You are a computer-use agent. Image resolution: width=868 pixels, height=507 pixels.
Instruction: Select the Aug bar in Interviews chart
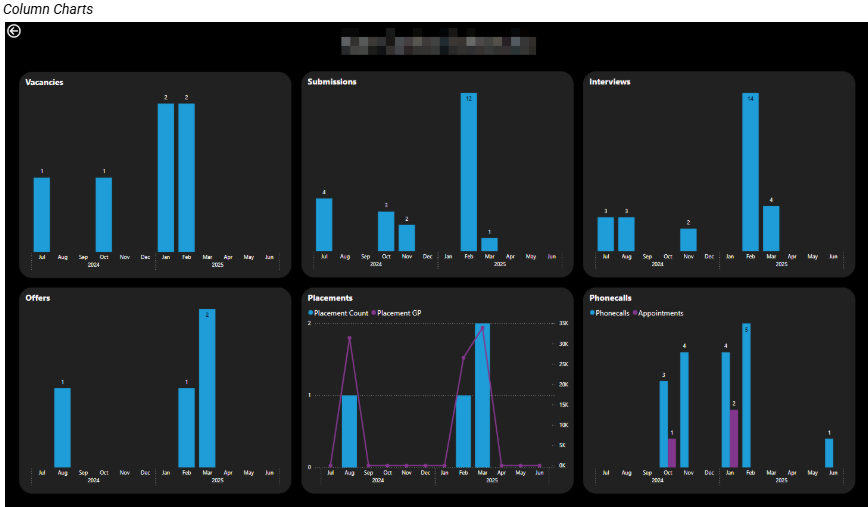tap(626, 234)
